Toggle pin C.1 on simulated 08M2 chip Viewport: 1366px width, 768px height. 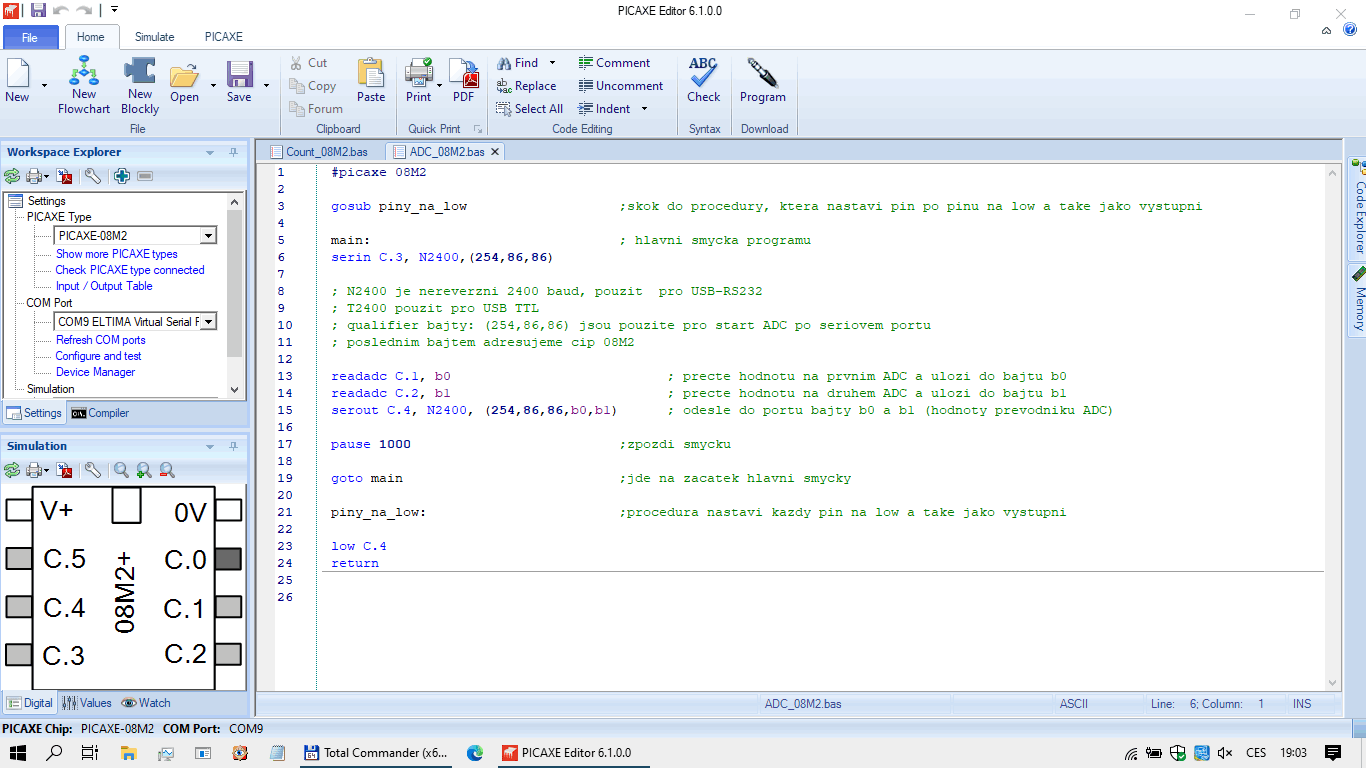click(229, 607)
